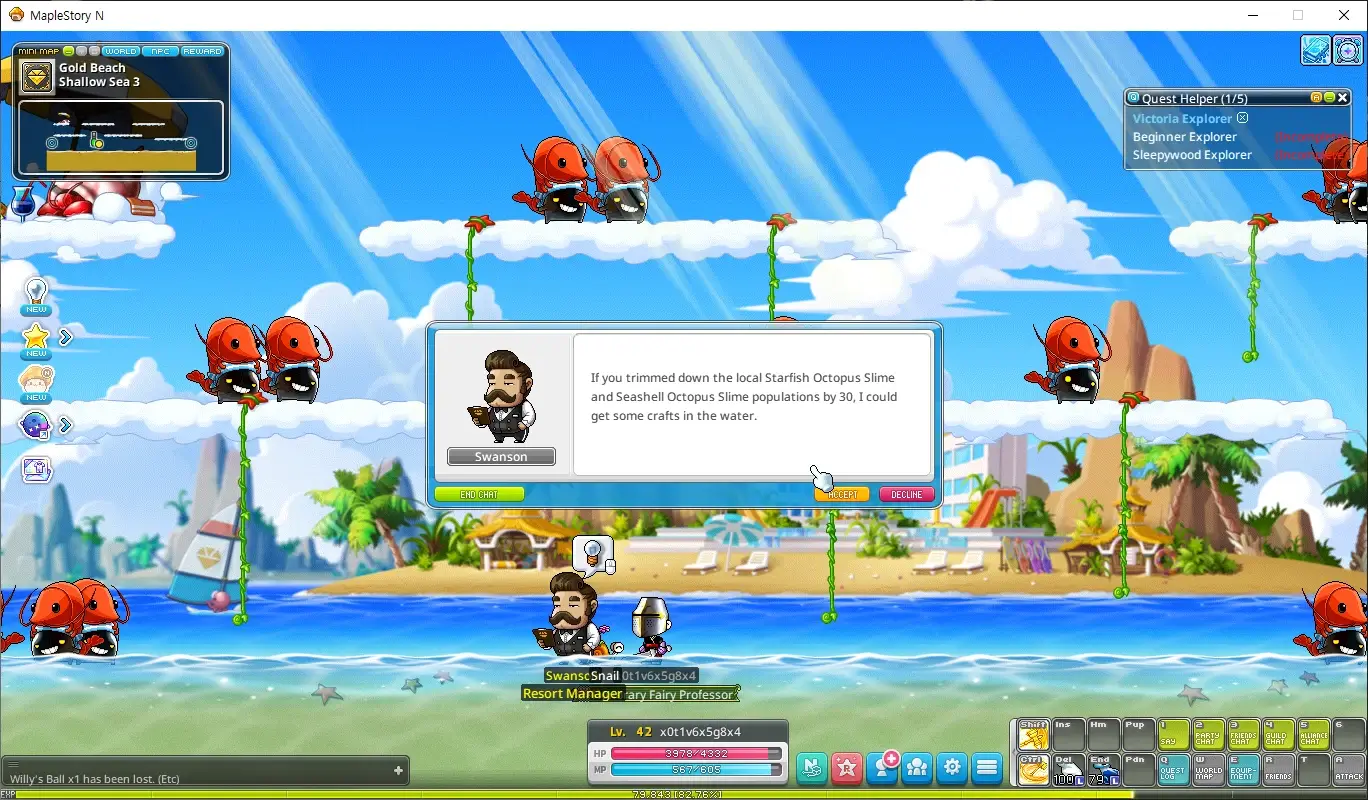1368x800 pixels.
Task: Click the Friends Chat quick slot
Action: coord(1244,735)
